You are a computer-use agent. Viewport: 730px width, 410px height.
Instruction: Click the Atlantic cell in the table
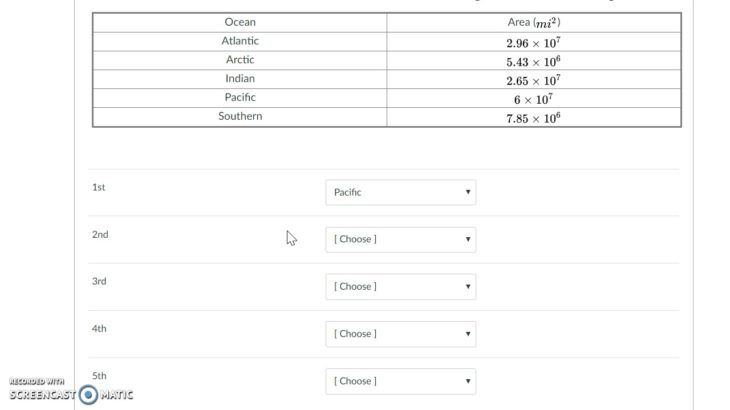point(240,41)
